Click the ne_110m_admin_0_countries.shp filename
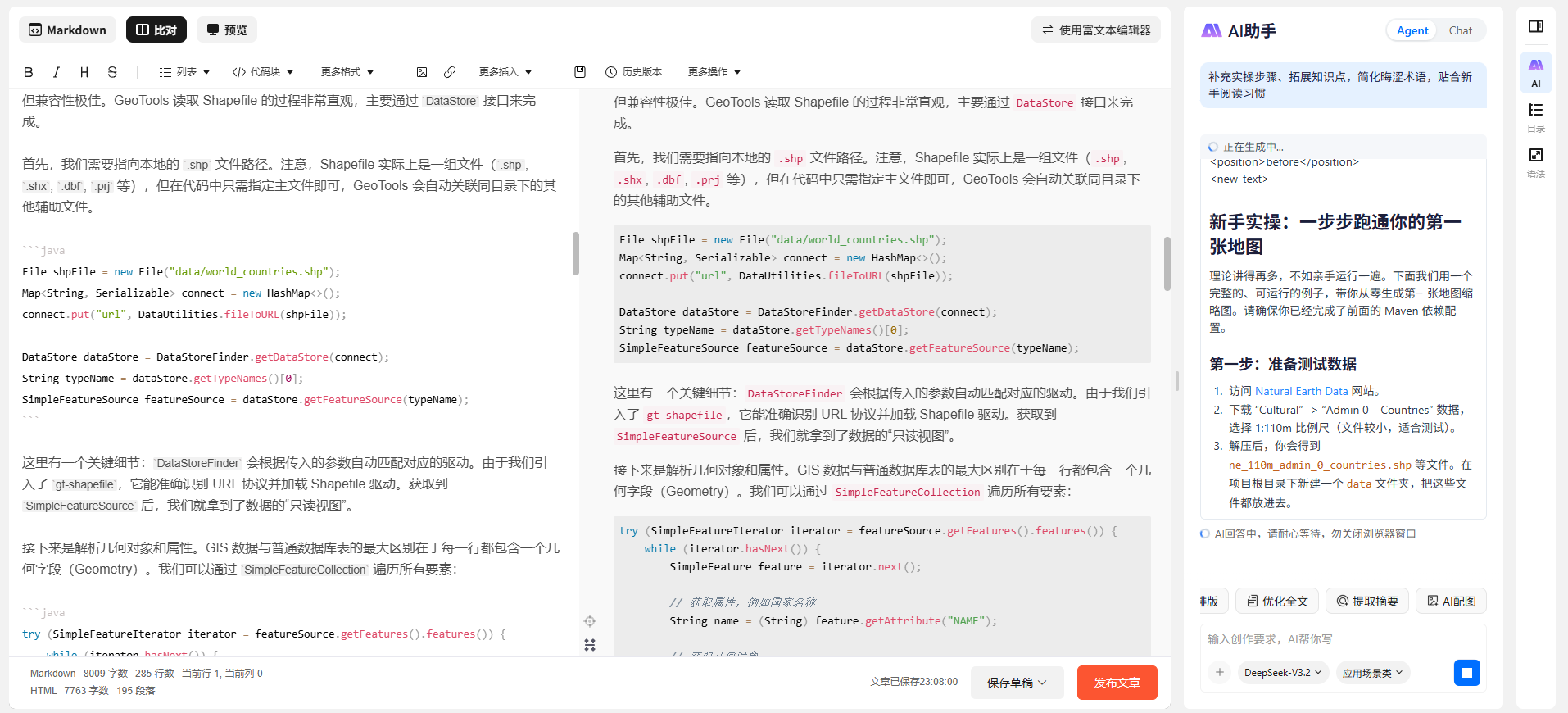Viewport: 1568px width, 713px height. (1320, 465)
